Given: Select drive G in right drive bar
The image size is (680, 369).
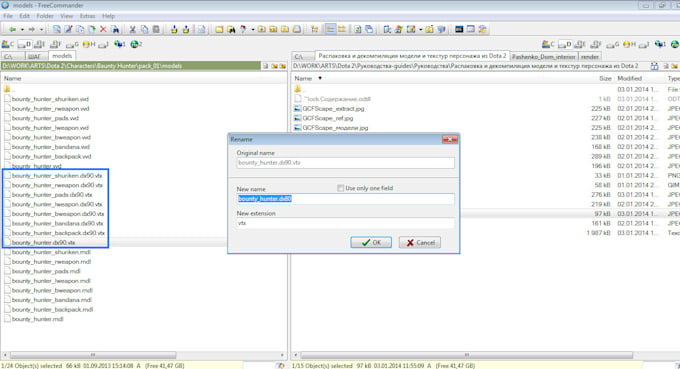Looking at the screenshot, I should point(612,44).
